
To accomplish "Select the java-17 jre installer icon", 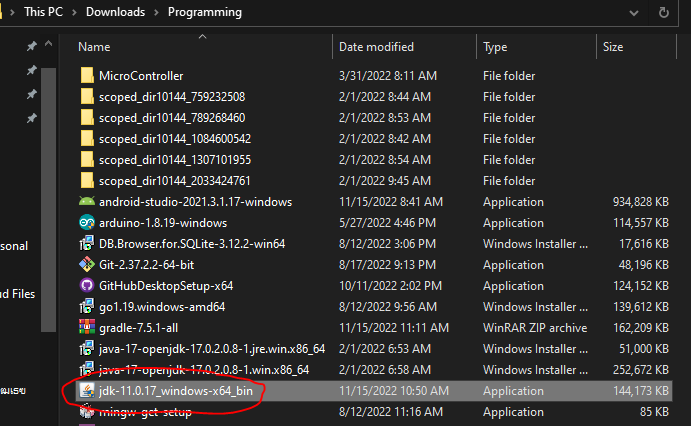I will [x=87, y=348].
